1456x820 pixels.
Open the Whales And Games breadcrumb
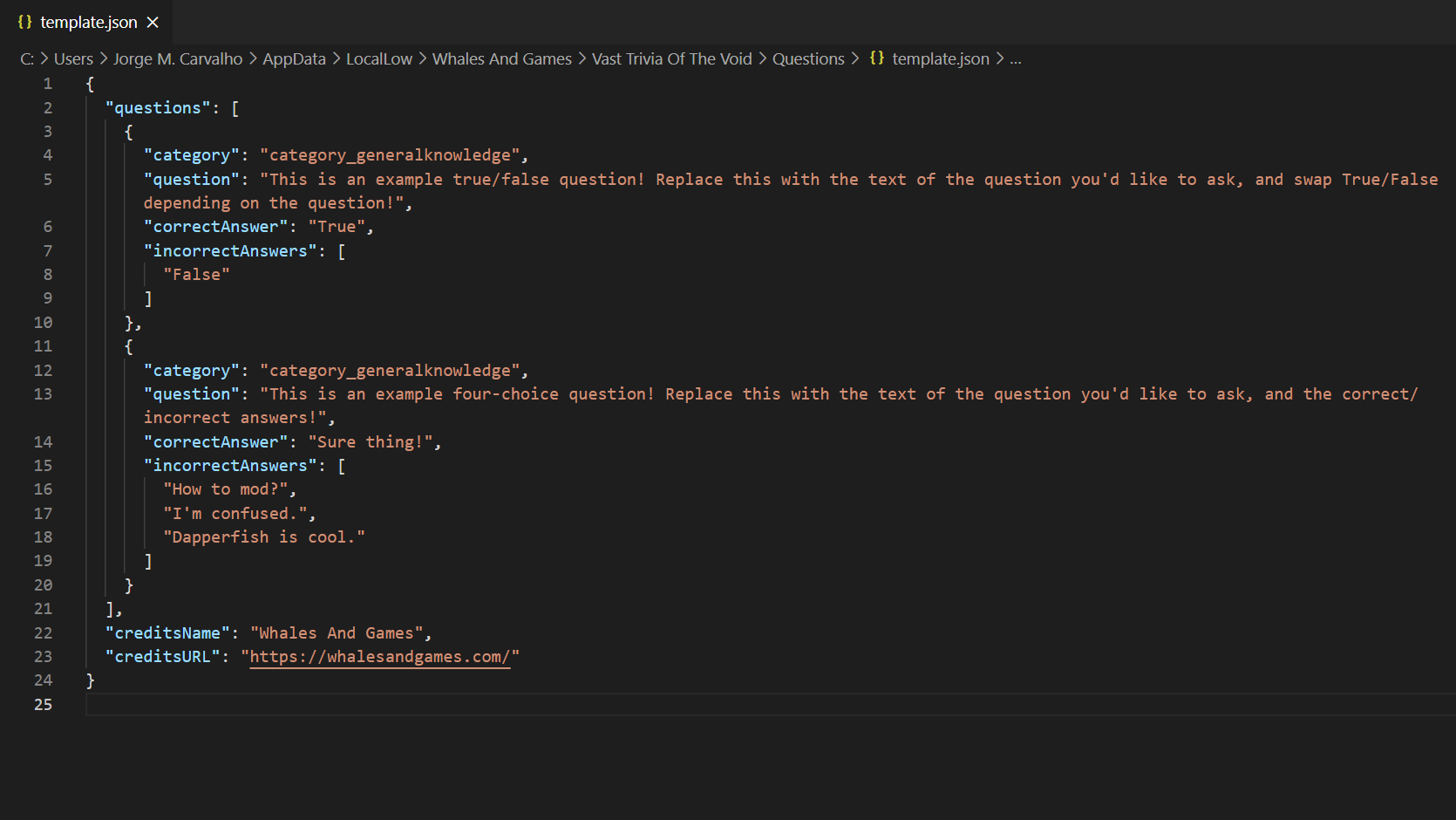click(x=502, y=59)
